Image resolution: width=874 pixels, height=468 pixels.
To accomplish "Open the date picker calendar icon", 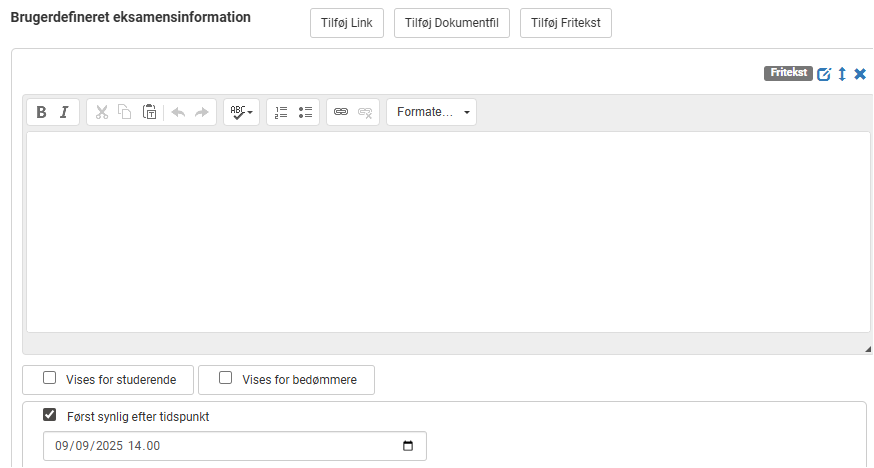I will pos(408,446).
